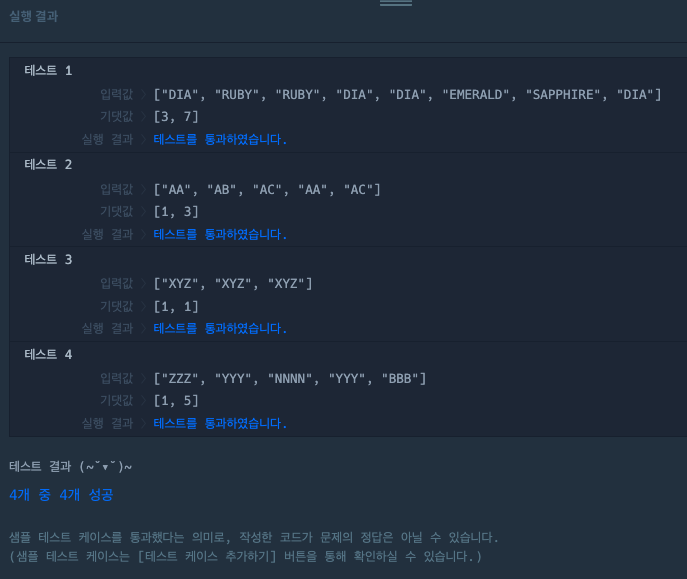Screen dimensions: 687x579
Task: Click Test 2 passed result message
Action: [220, 234]
